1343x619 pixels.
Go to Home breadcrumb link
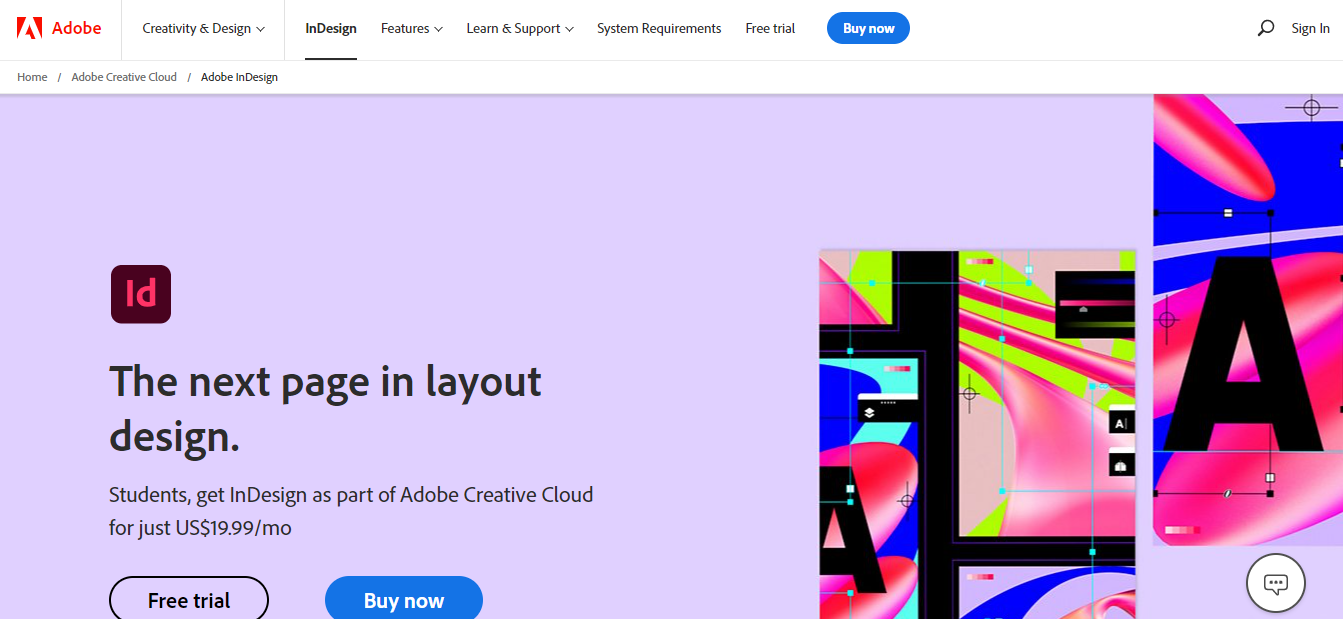(x=32, y=77)
